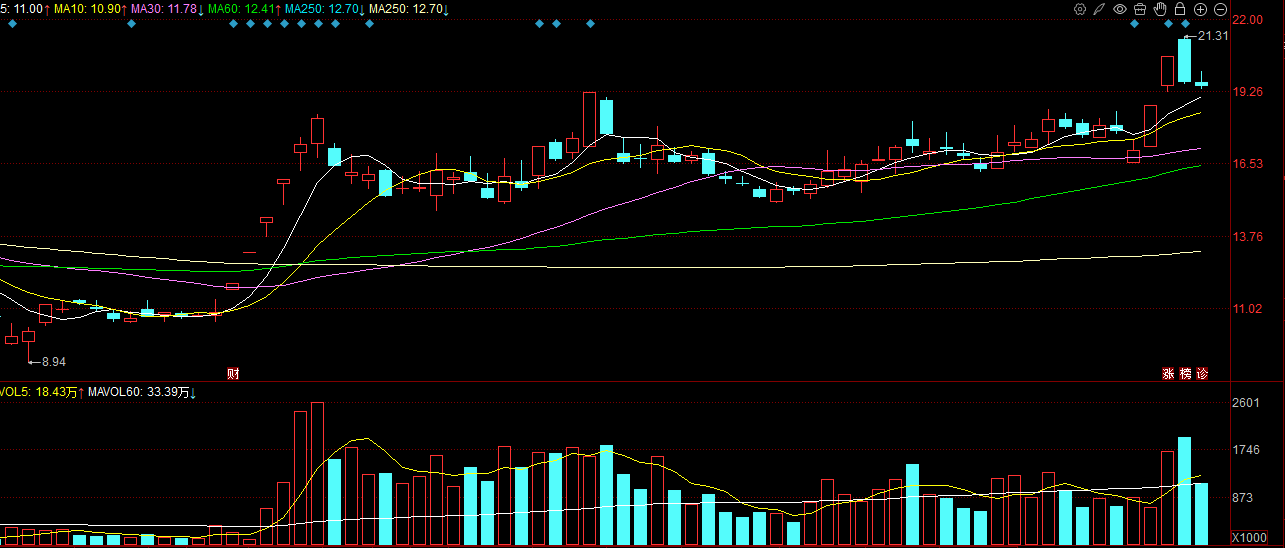Click the 13.76 price axis value
Image resolution: width=1285 pixels, height=548 pixels.
1249,236
